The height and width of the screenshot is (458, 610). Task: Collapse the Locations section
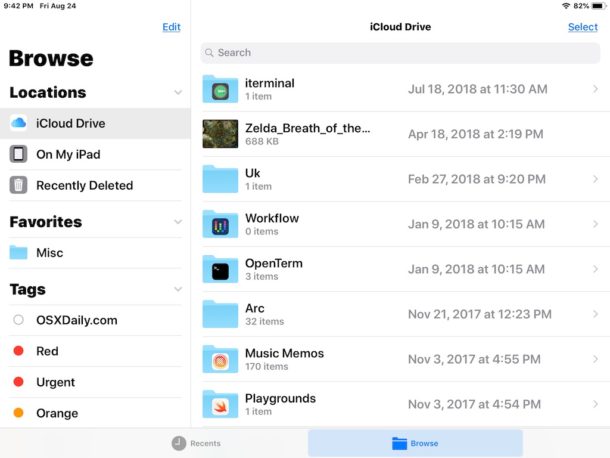[x=178, y=93]
